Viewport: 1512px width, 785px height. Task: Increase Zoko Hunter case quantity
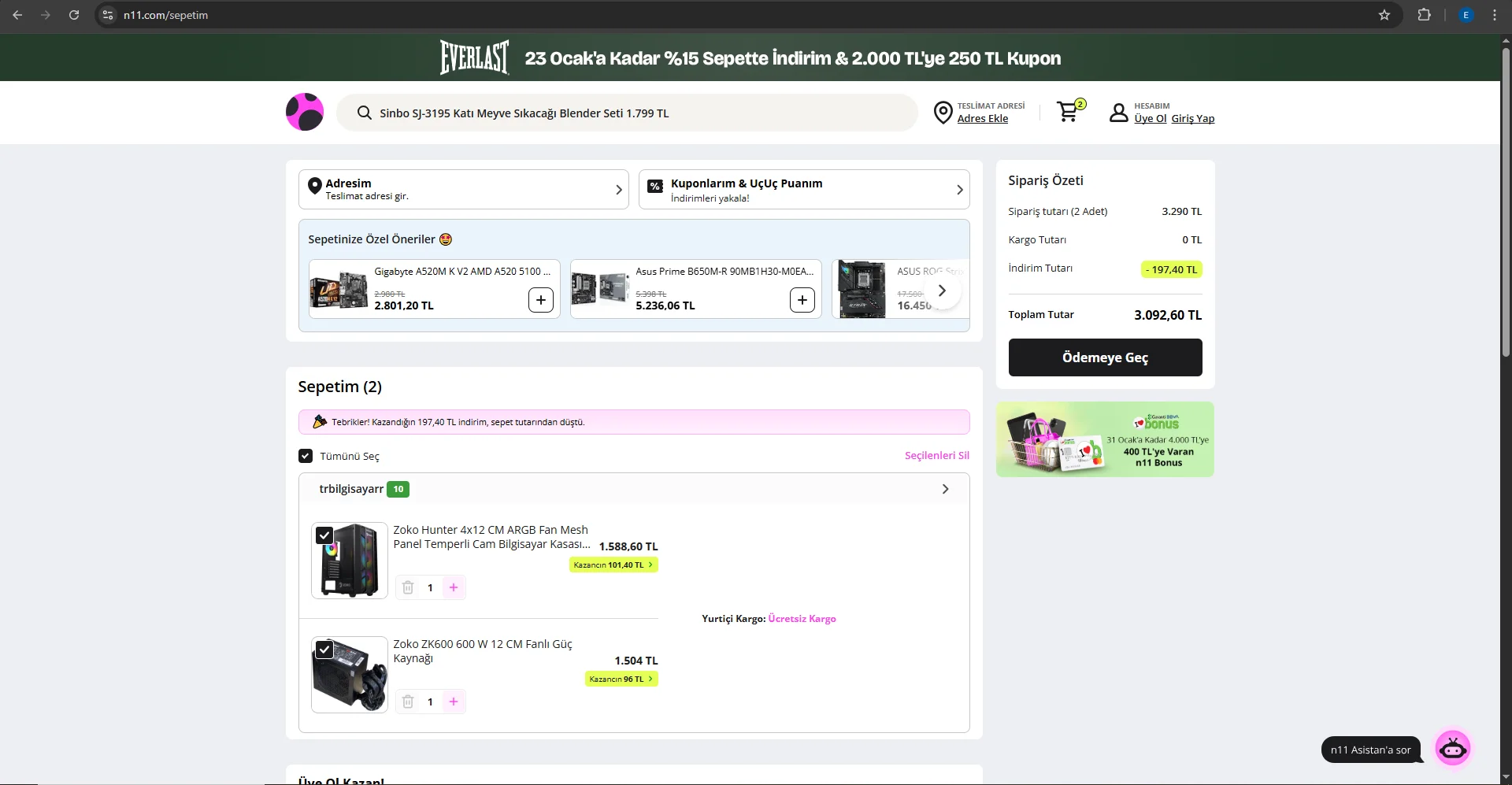click(454, 587)
